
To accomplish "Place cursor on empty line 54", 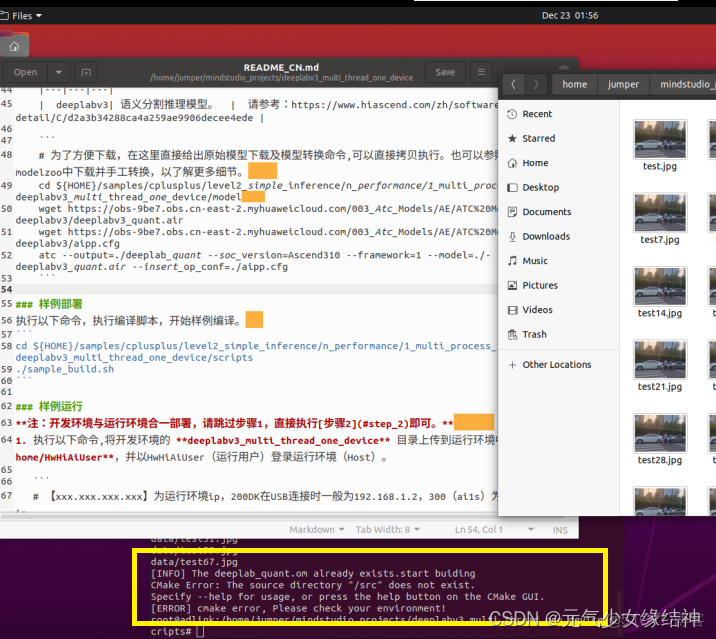I will (x=256, y=289).
